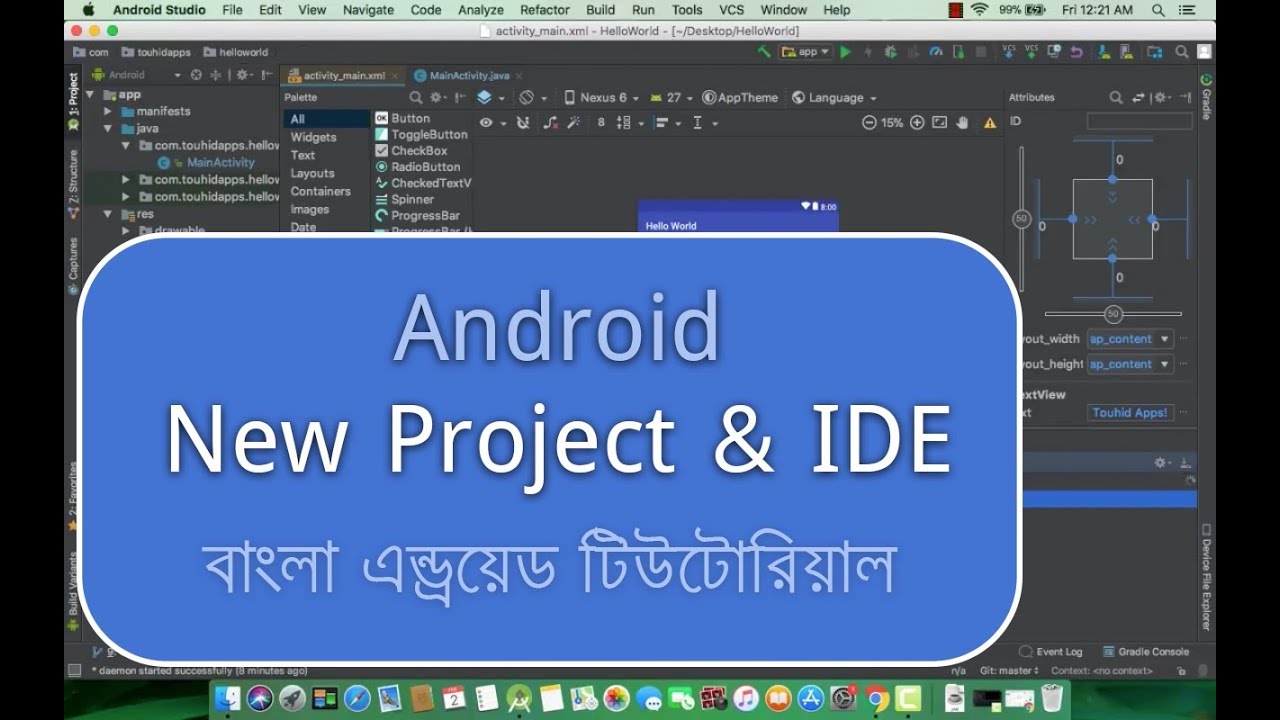Start debugging with the bug icon

[x=889, y=52]
